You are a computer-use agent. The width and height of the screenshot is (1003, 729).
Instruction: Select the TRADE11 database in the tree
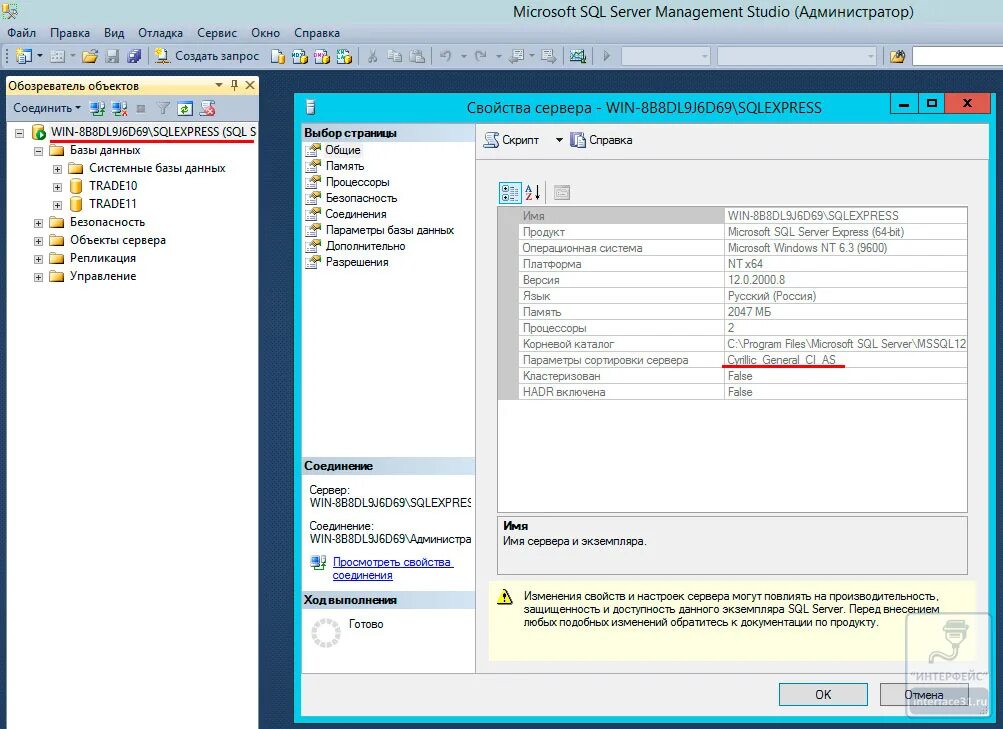coord(113,204)
